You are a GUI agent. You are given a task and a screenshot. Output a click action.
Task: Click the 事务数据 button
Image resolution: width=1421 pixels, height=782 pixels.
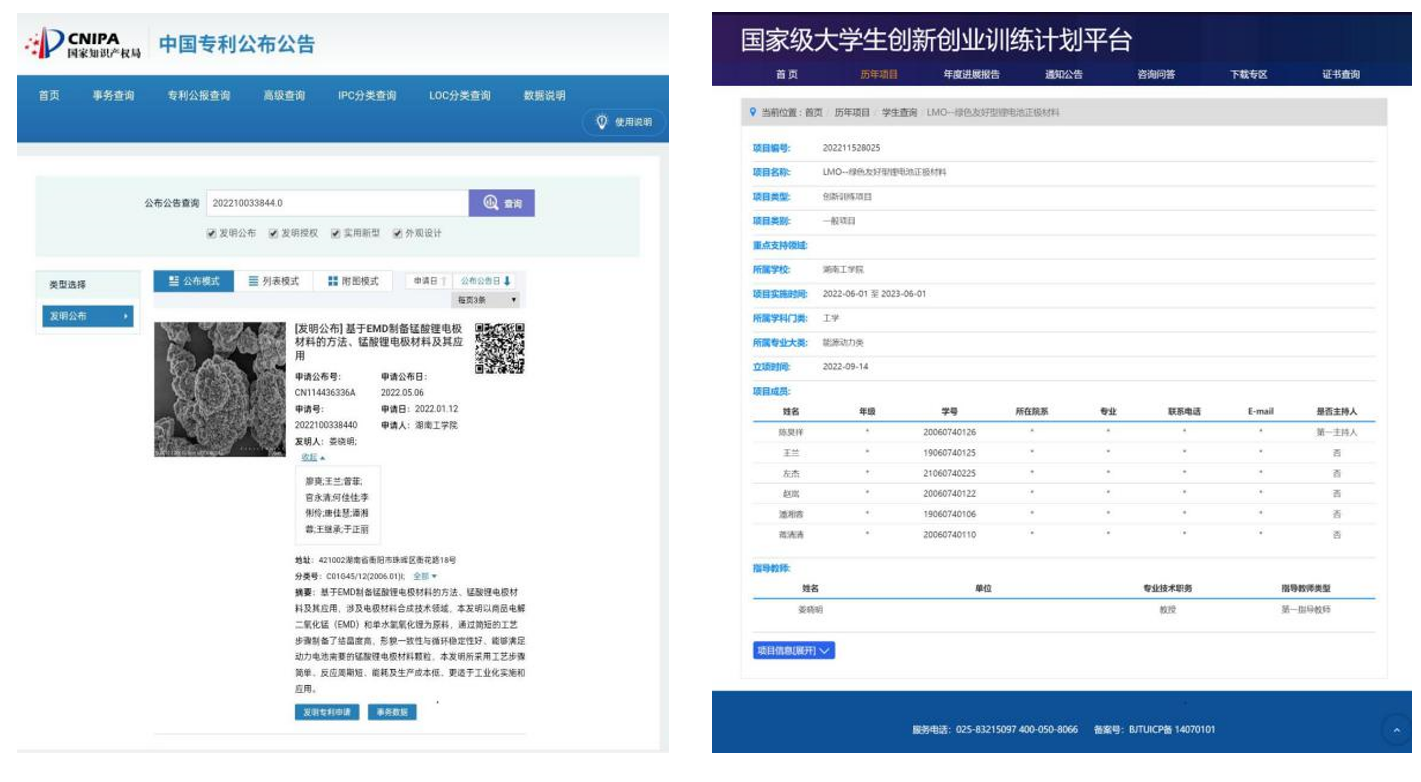(391, 712)
